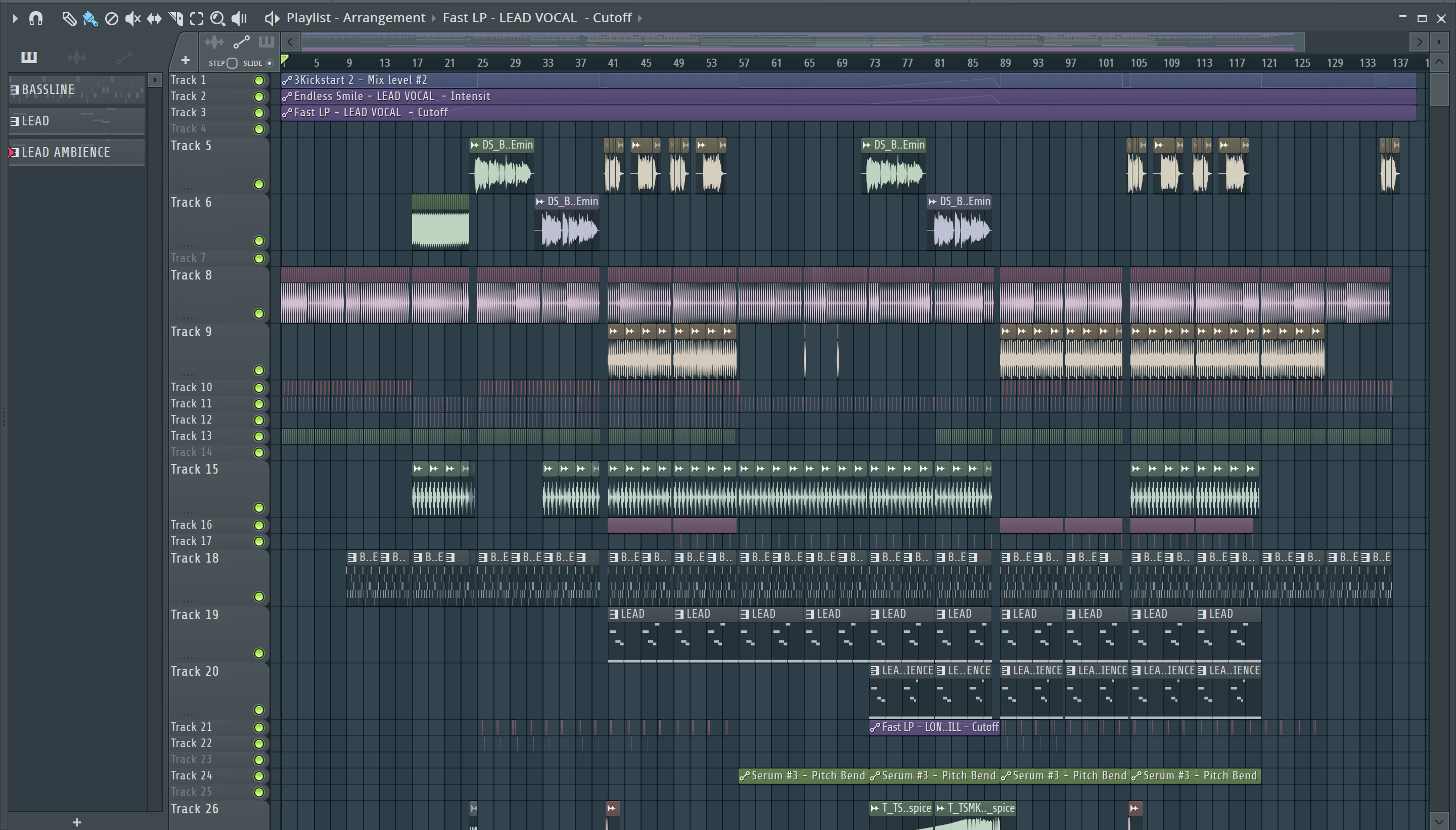Mute Track 24 using its green LED

pos(259,776)
